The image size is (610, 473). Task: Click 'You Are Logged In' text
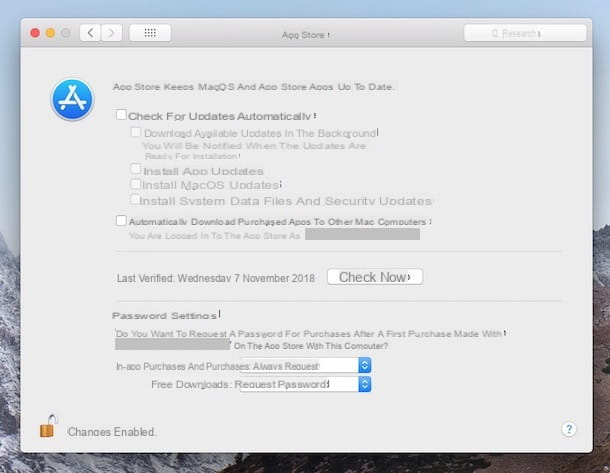tap(214, 236)
